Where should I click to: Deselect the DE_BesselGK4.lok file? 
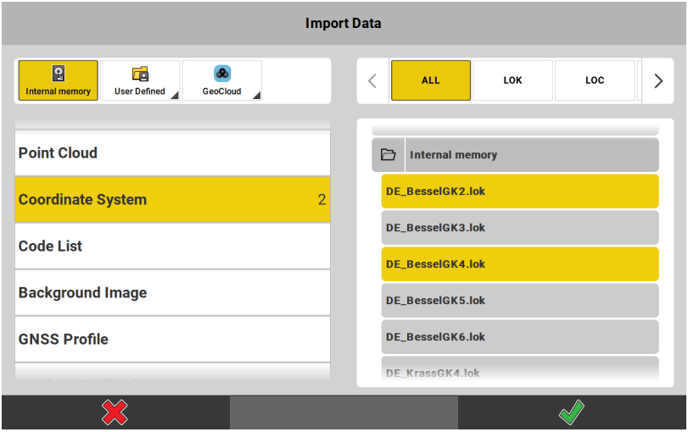click(x=519, y=264)
